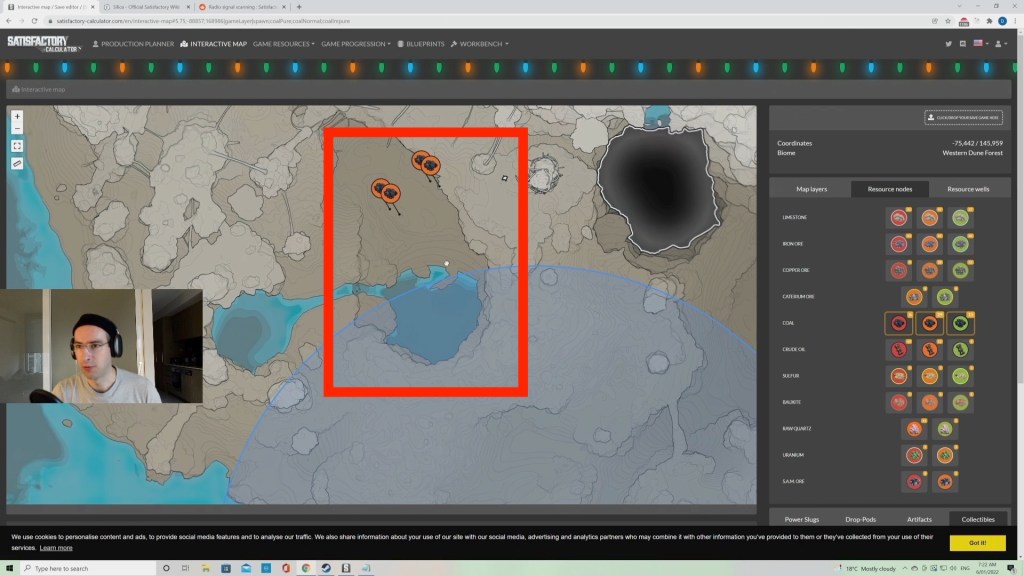Click the save game upload drop area

963,117
